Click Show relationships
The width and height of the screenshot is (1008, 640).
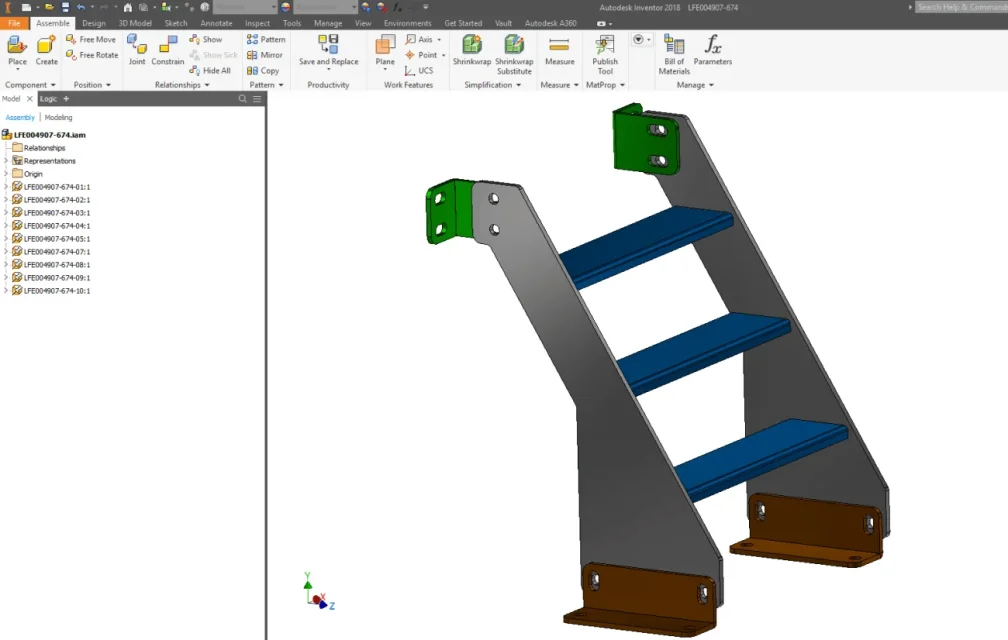pos(206,39)
